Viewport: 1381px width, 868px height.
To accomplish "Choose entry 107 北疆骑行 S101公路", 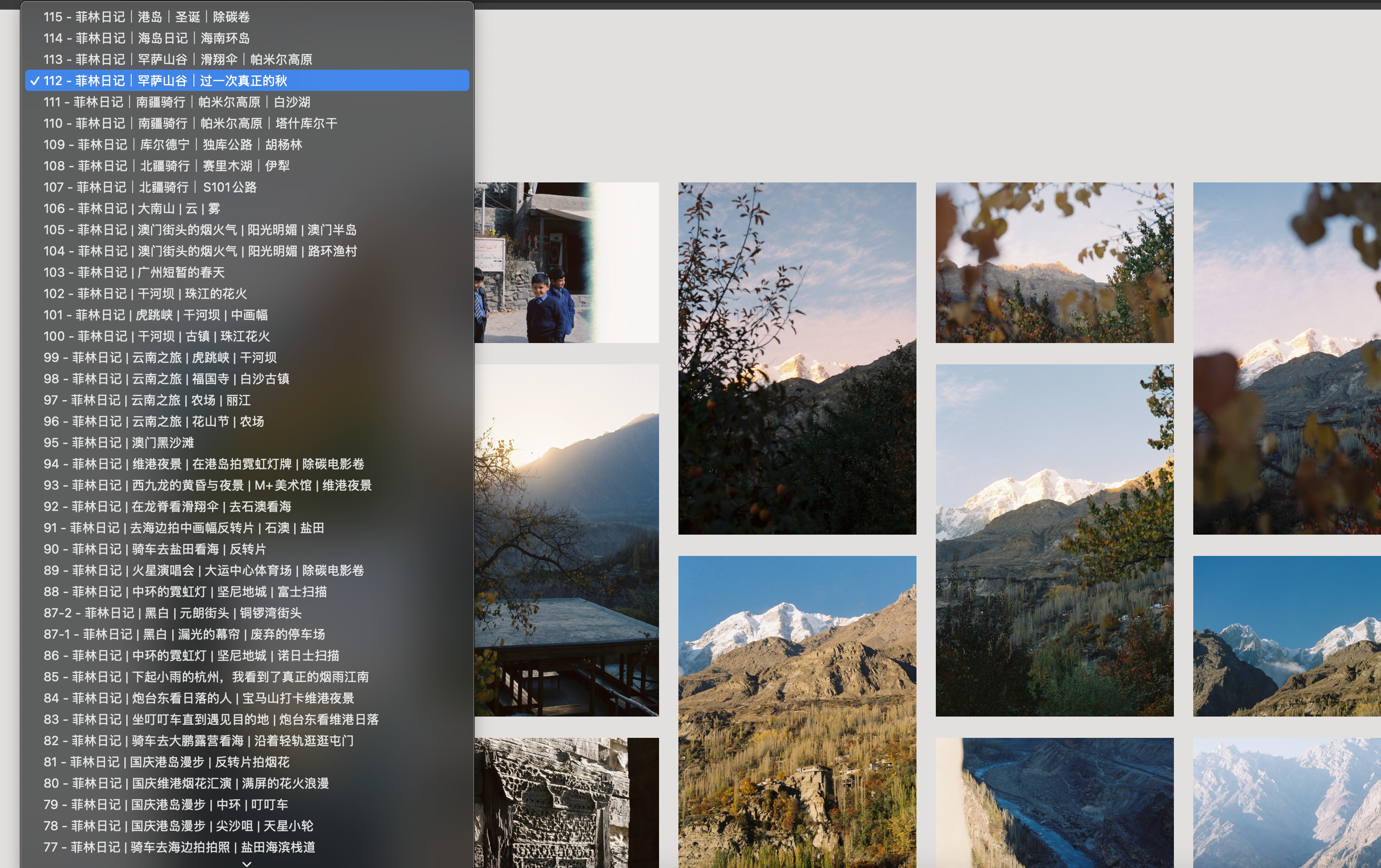I will click(150, 187).
